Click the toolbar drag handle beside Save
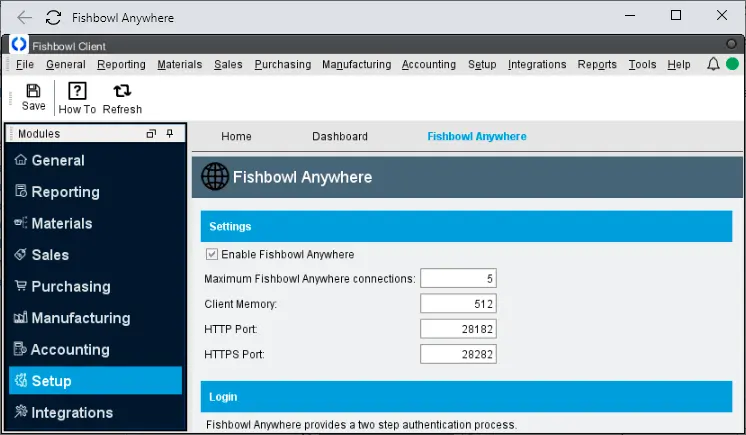Viewport: 746px width, 435px height. point(10,98)
